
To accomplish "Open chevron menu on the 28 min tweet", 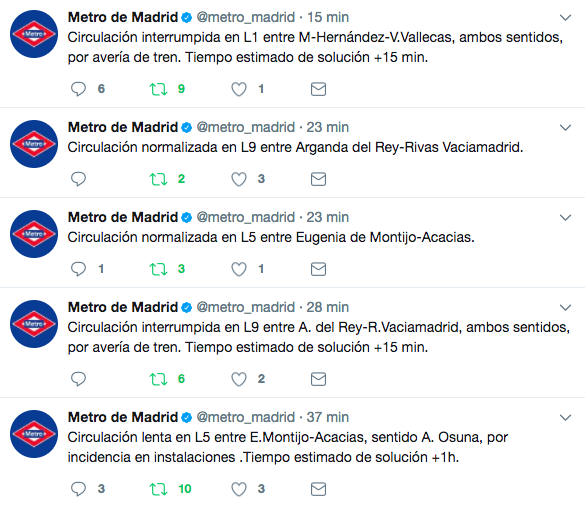I will 566,307.
